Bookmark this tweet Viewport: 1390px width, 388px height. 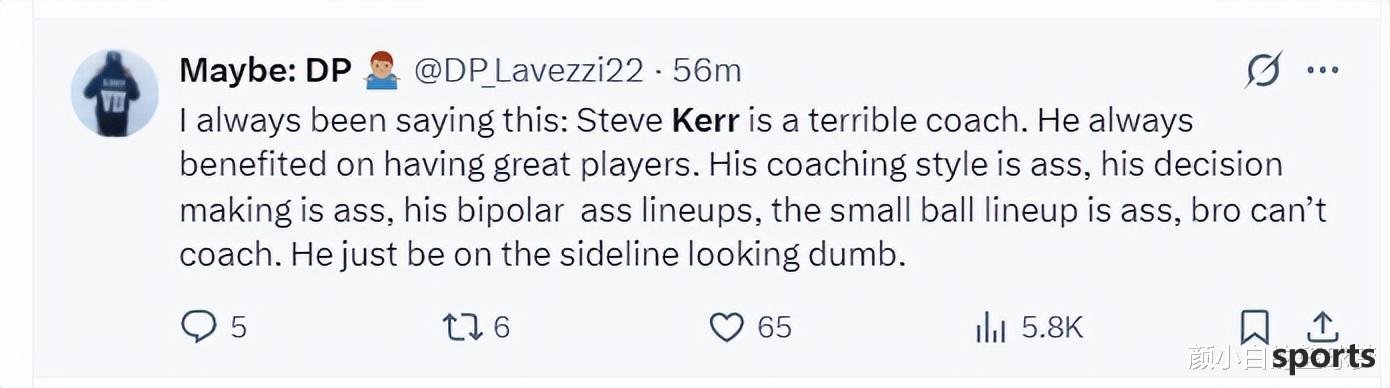[1255, 327]
